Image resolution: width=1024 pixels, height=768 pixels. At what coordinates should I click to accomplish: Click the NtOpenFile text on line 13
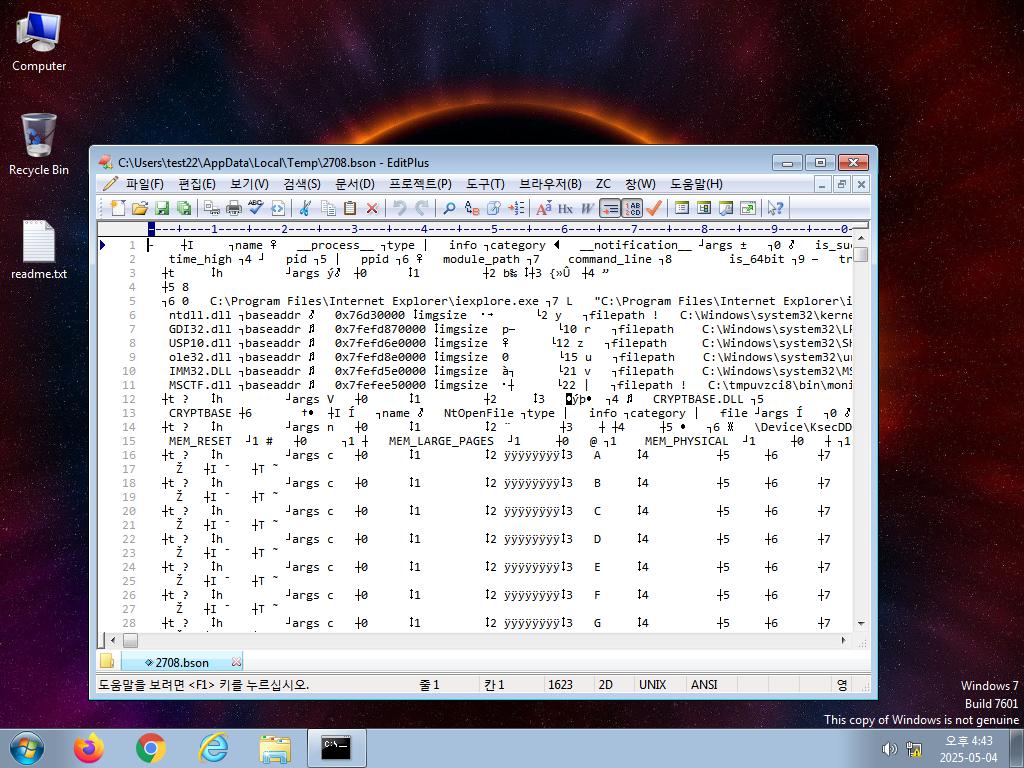[479, 413]
